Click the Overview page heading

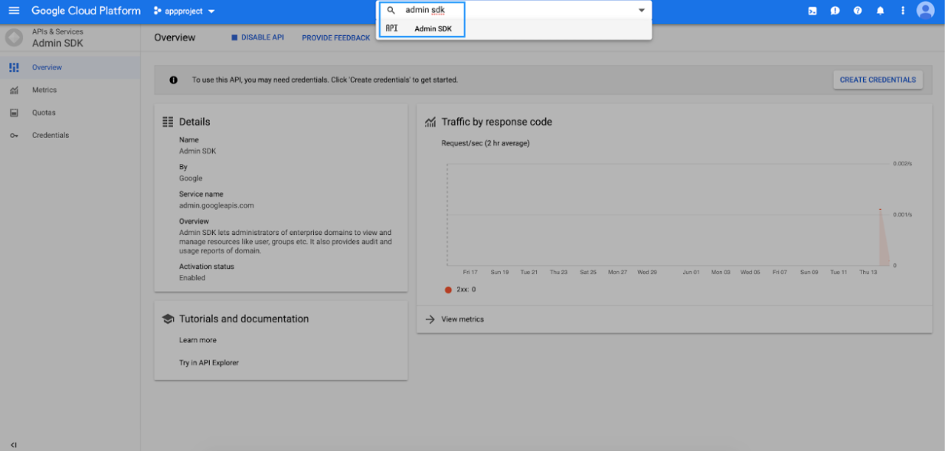[175, 37]
